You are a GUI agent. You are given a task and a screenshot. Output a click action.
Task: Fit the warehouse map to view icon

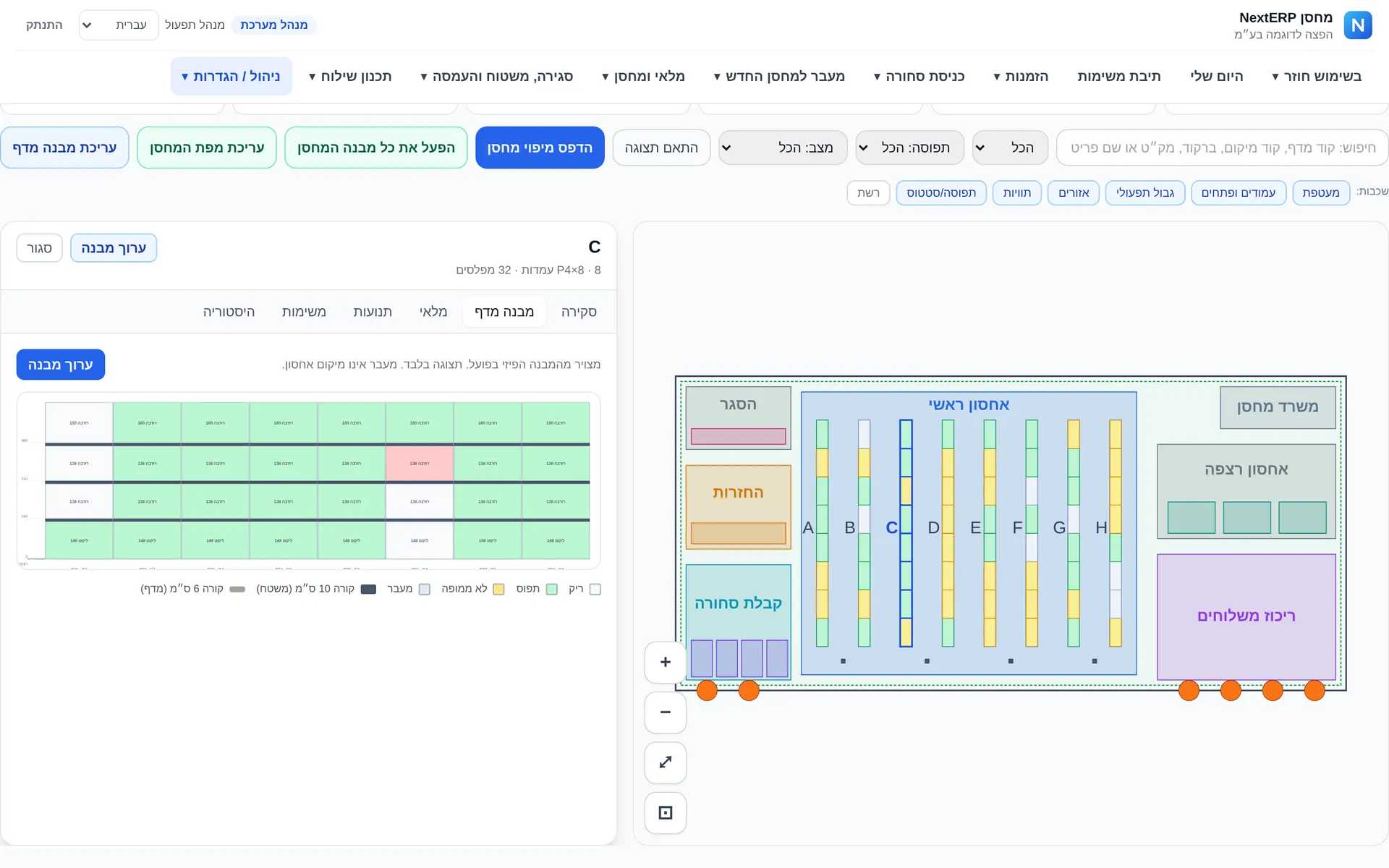click(x=666, y=813)
